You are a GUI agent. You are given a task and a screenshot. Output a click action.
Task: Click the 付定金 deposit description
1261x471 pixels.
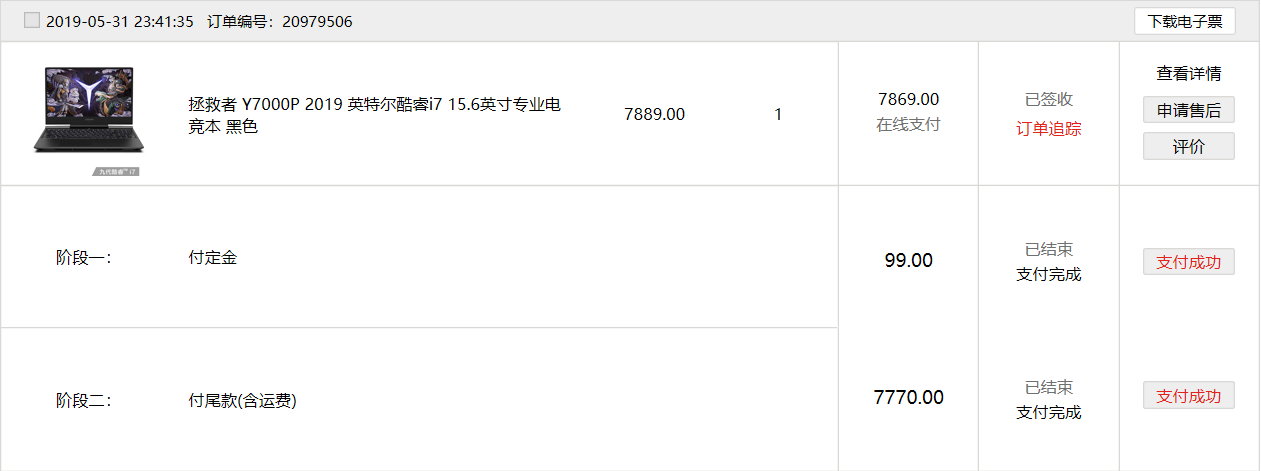click(x=213, y=258)
